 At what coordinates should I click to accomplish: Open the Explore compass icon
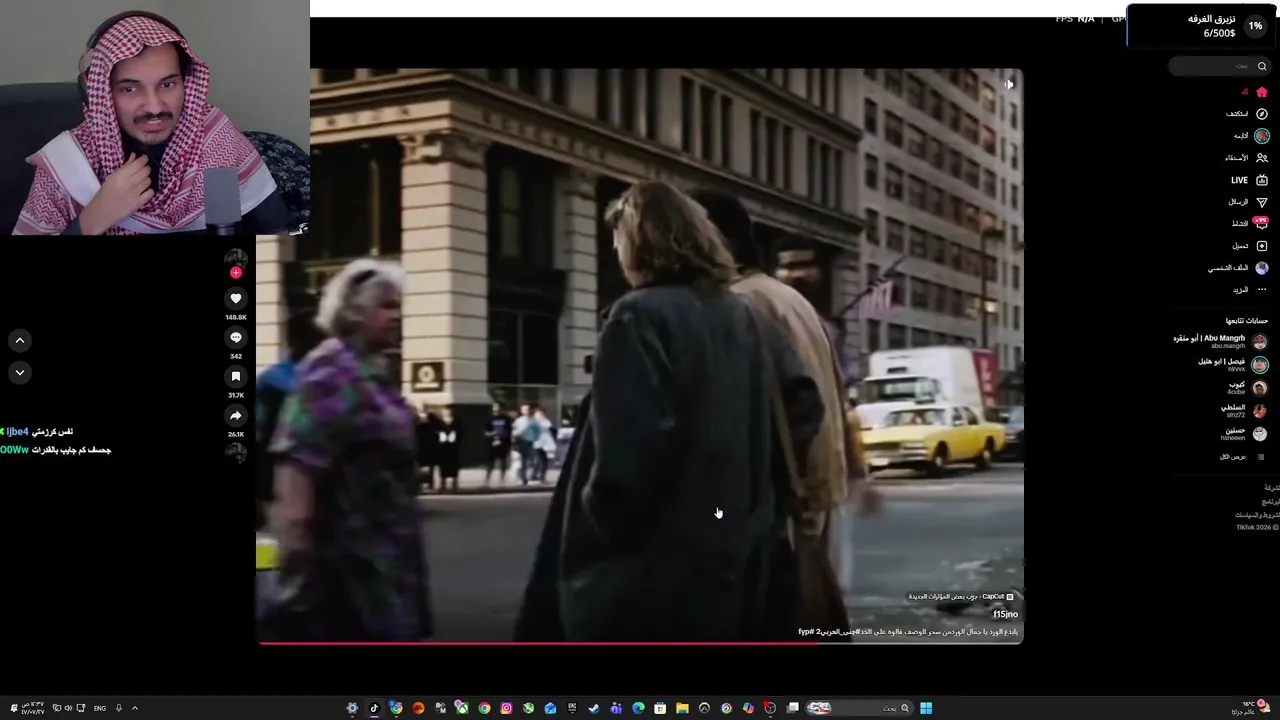tap(1262, 114)
